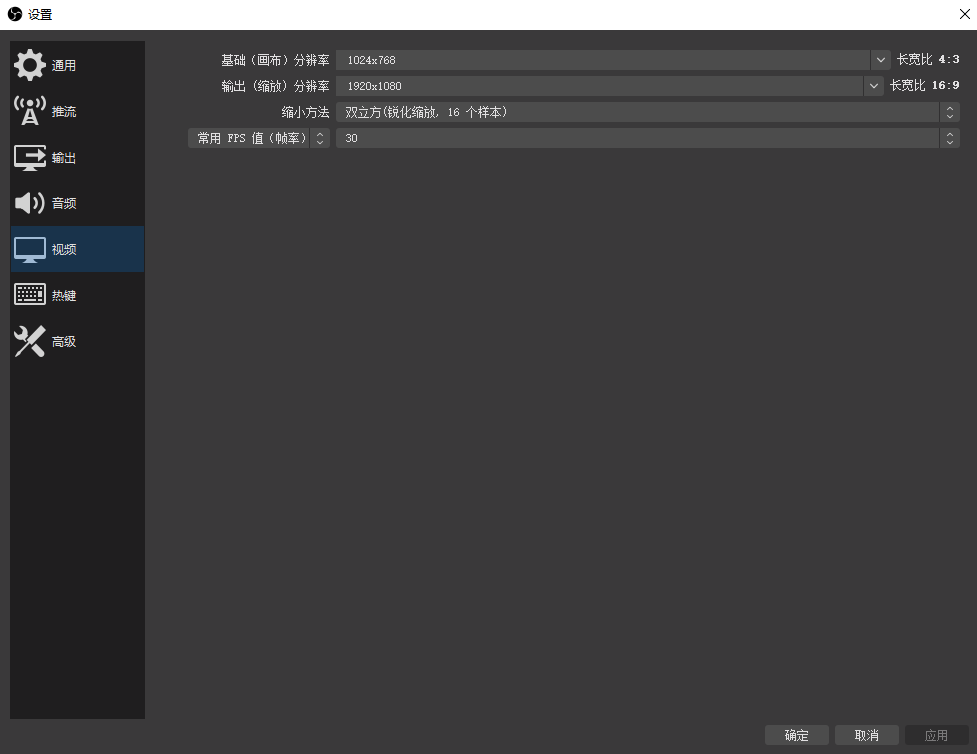The height and width of the screenshot is (754, 977).
Task: Close the 设置 settings window
Action: (x=965, y=14)
